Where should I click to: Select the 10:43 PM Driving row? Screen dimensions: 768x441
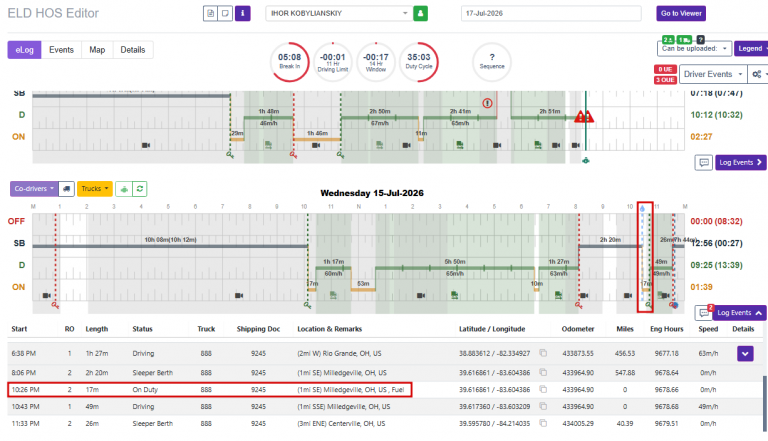384,406
